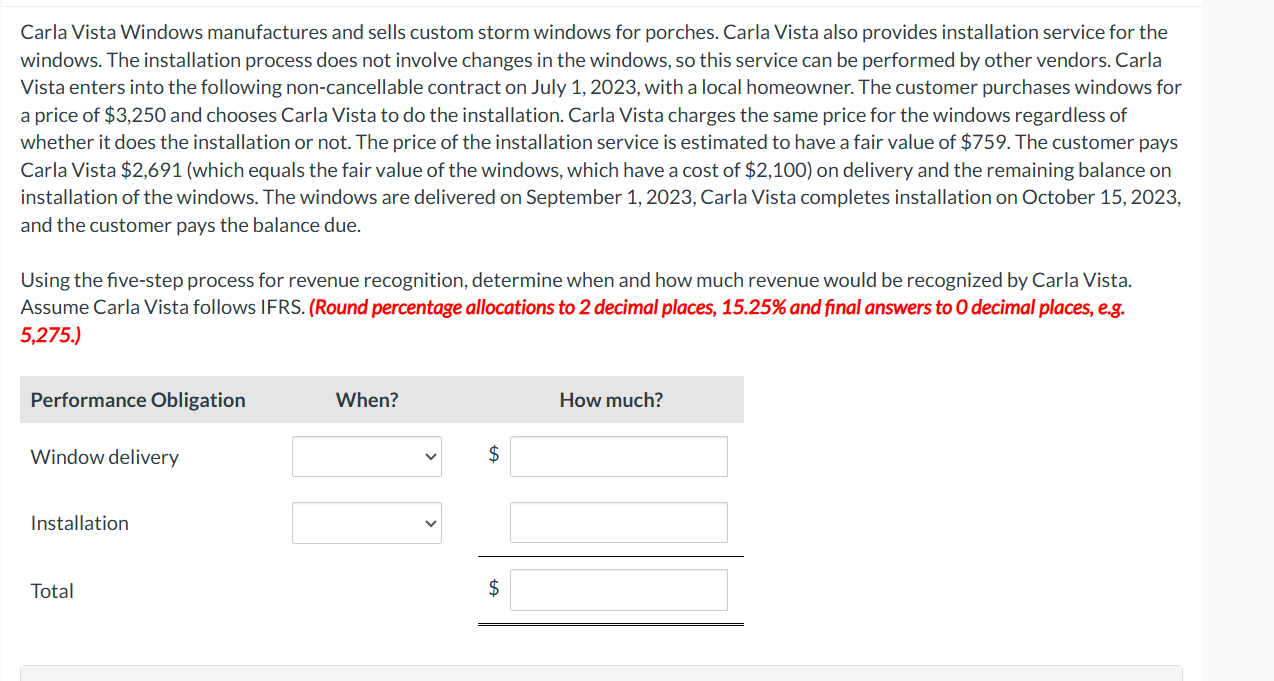The height and width of the screenshot is (681, 1274).
Task: Select the Window delivery row label
Action: (x=104, y=456)
